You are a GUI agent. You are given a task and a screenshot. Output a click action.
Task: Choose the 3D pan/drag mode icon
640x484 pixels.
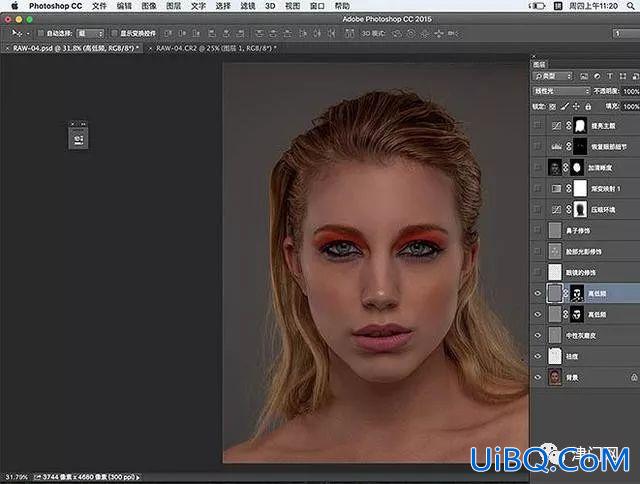click(425, 33)
